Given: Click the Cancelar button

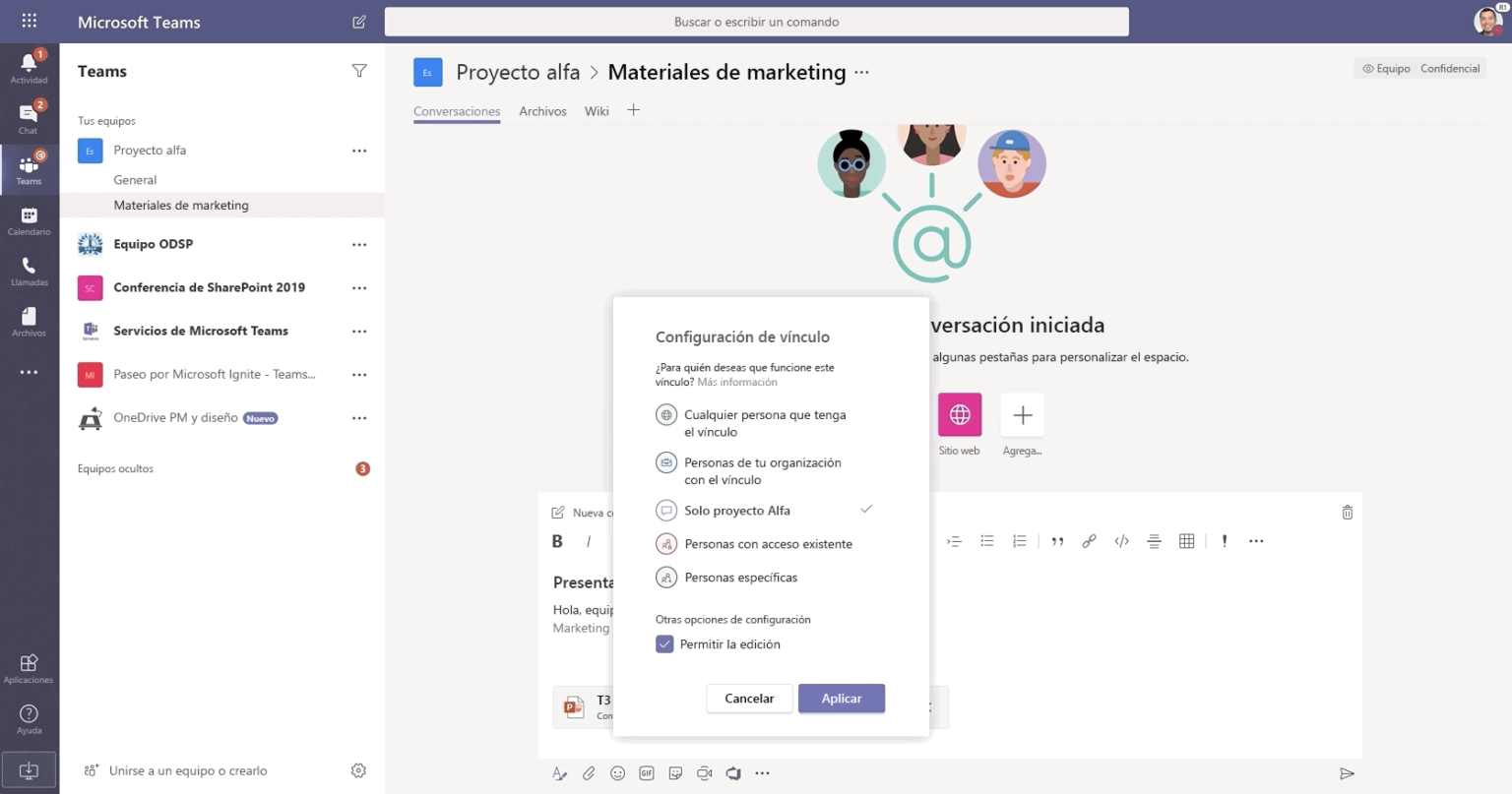Looking at the screenshot, I should pyautogui.click(x=749, y=699).
